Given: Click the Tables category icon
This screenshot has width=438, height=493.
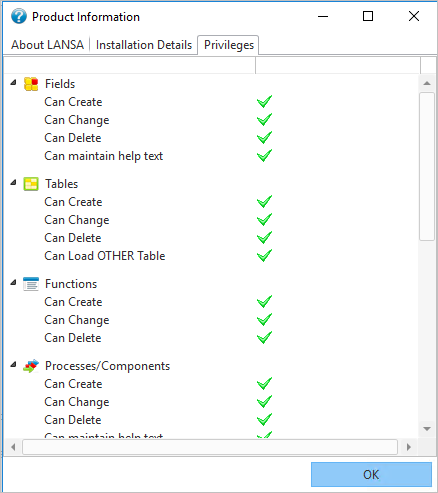Looking at the screenshot, I should coord(31,184).
